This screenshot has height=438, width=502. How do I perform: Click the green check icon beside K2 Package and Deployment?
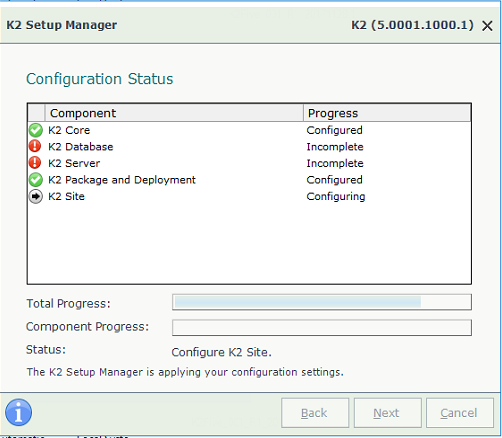tap(36, 180)
